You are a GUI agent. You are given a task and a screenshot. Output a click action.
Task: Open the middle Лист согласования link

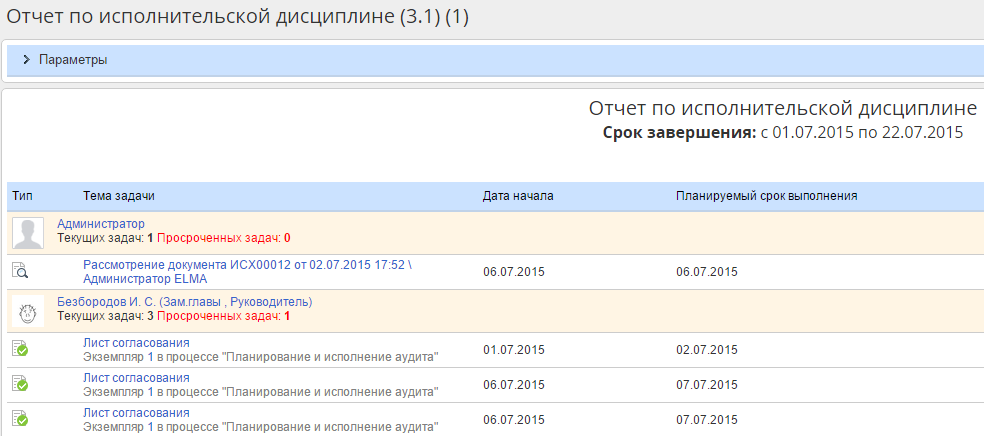(136, 378)
